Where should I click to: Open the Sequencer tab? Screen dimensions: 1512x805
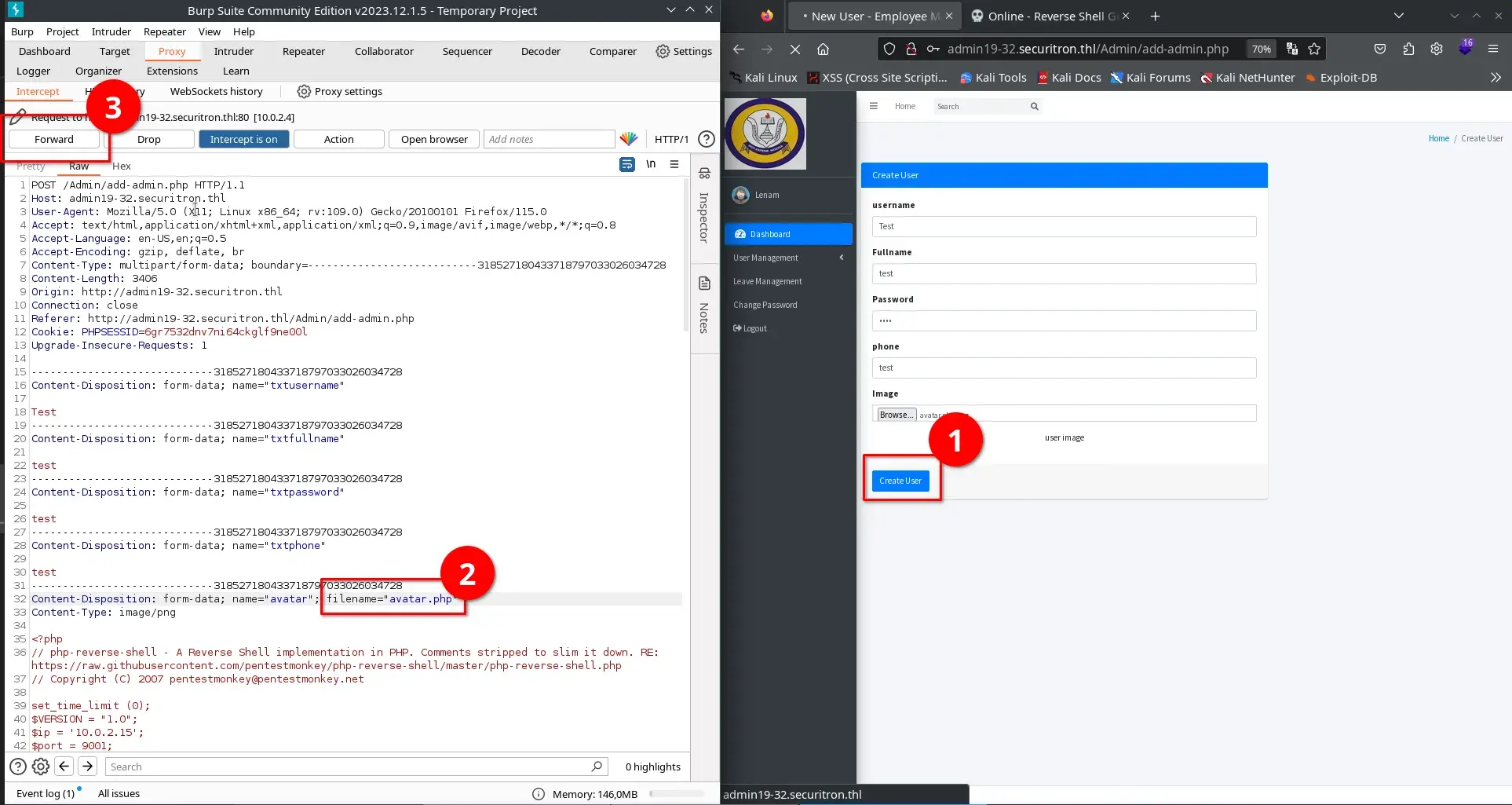[467, 51]
